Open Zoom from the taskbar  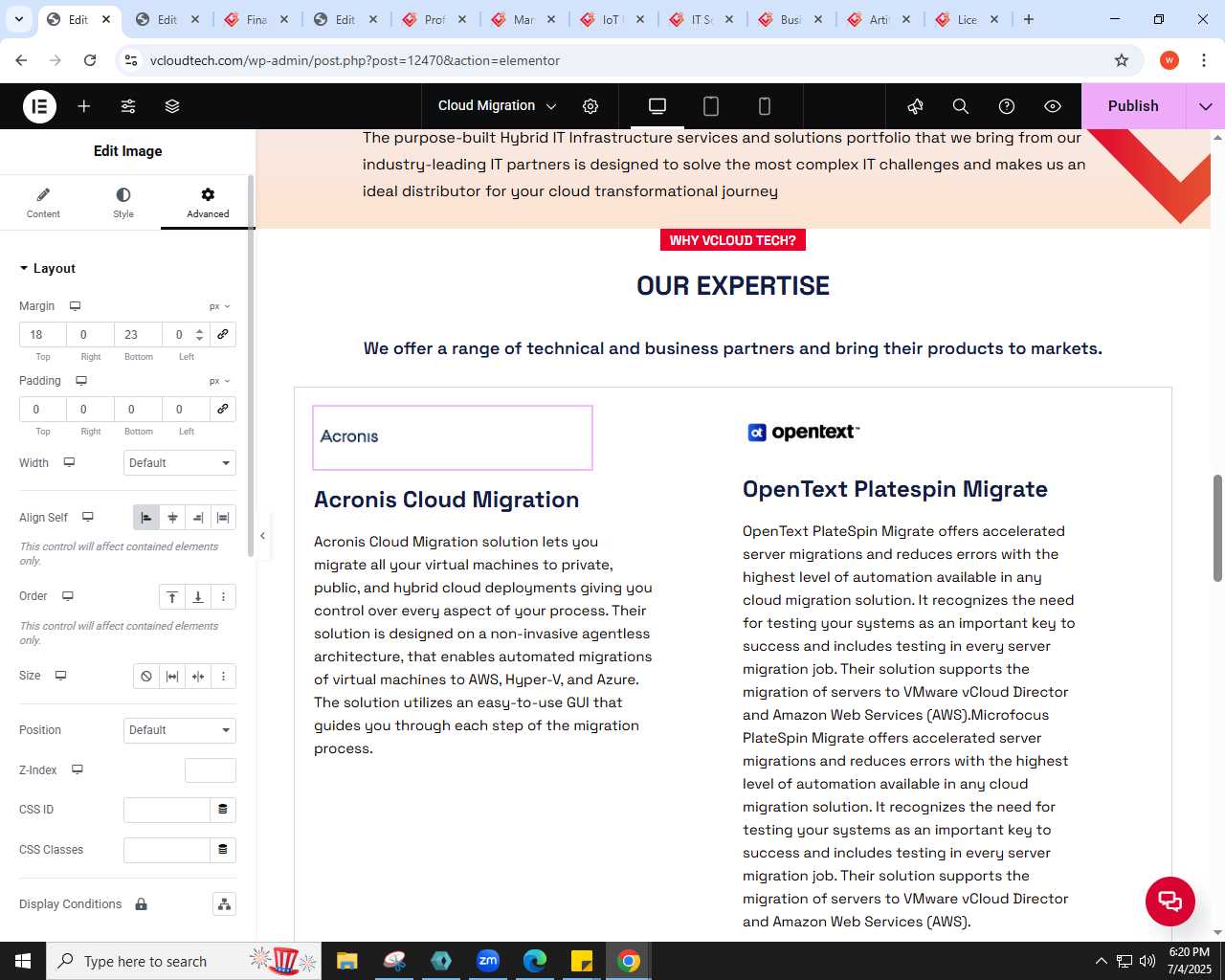point(488,961)
